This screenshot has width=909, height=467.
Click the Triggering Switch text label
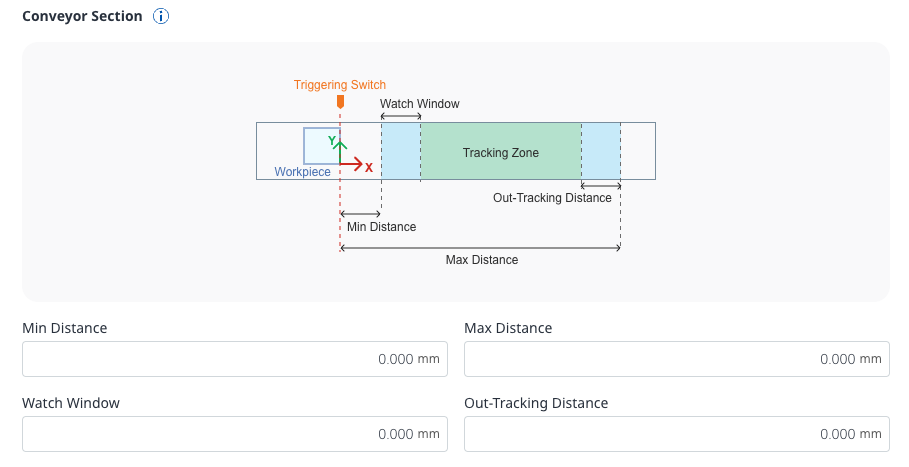pyautogui.click(x=340, y=85)
